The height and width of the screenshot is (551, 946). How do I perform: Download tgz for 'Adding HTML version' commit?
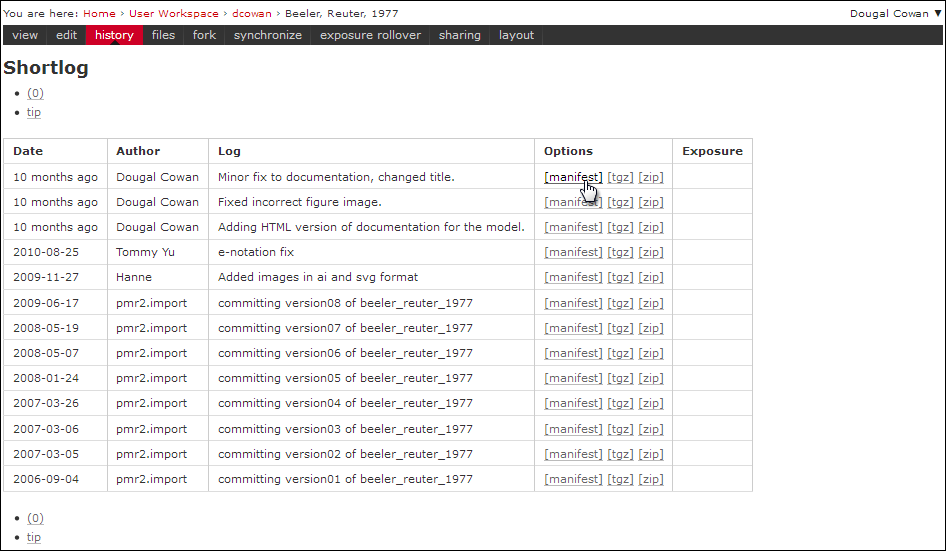[x=620, y=227]
